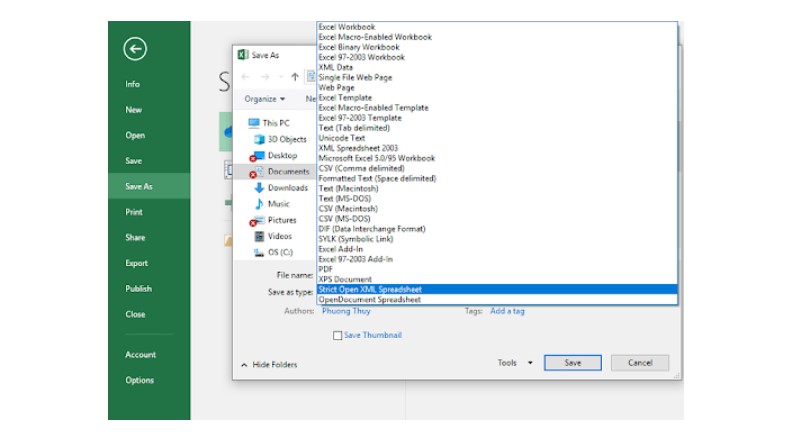Choose Excel Workbook file type
The width and height of the screenshot is (800, 444).
(x=497, y=27)
